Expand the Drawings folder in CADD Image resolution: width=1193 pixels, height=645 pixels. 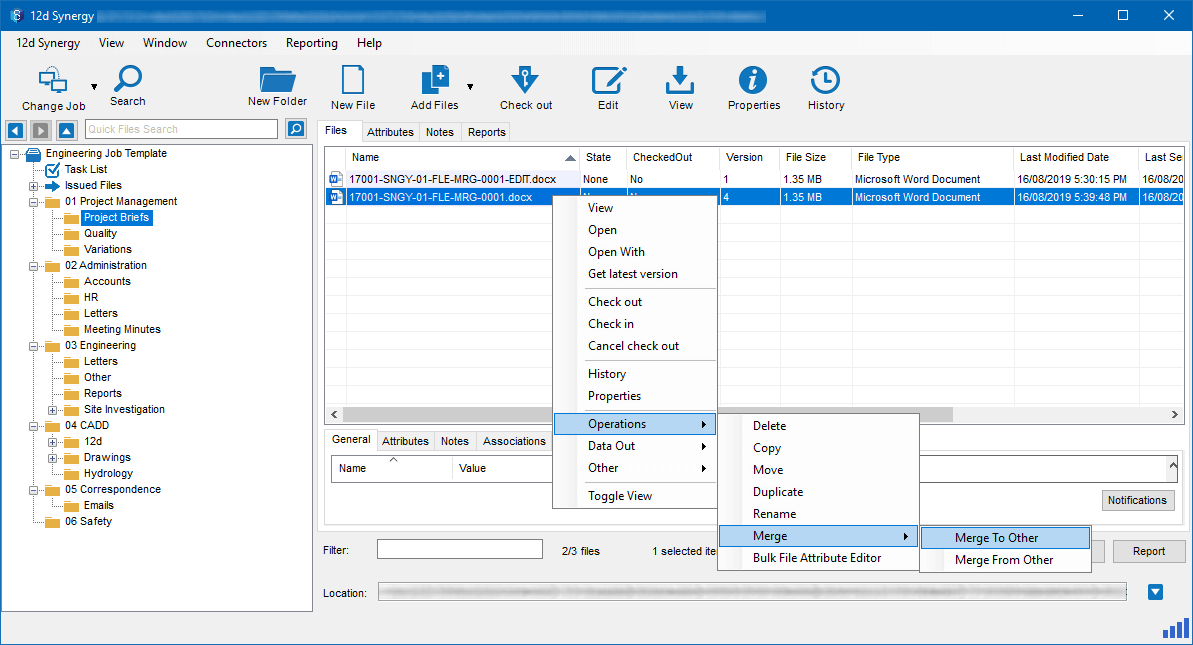click(x=52, y=458)
